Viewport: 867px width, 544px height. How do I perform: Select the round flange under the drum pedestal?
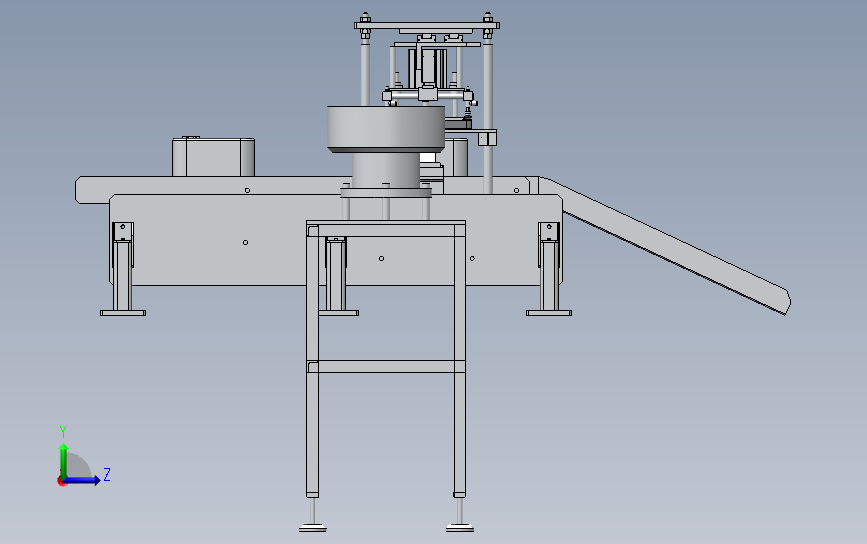click(386, 193)
